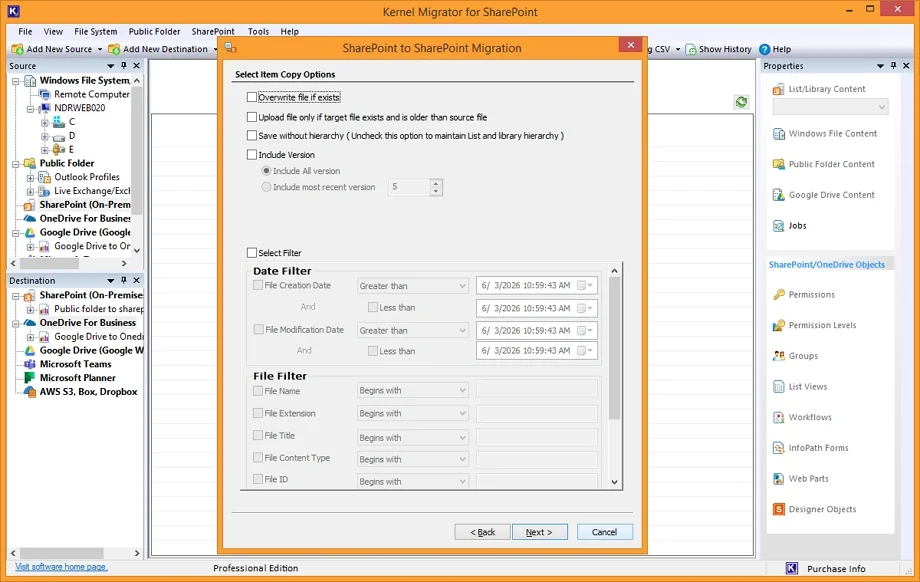Open the List/Library Content dropdown in Properties
The height and width of the screenshot is (582, 920).
coord(830,107)
